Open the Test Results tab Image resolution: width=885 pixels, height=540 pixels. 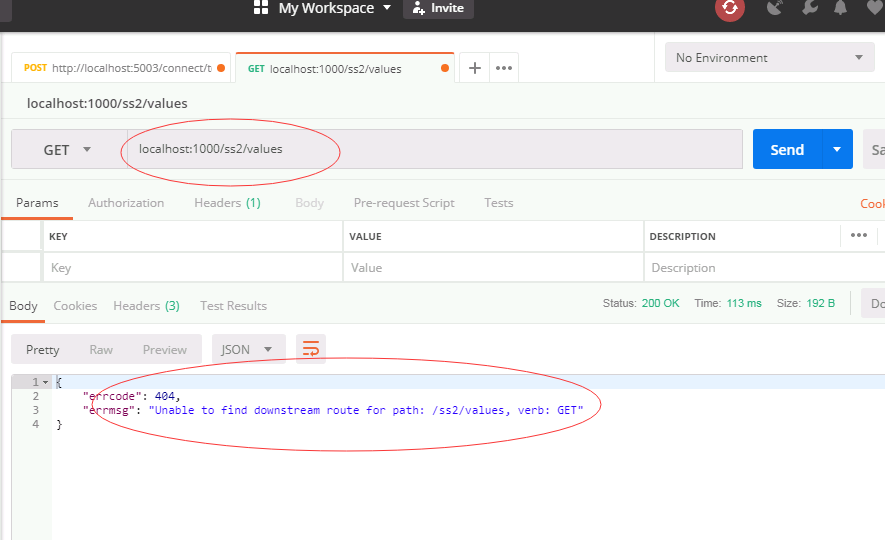pos(233,306)
